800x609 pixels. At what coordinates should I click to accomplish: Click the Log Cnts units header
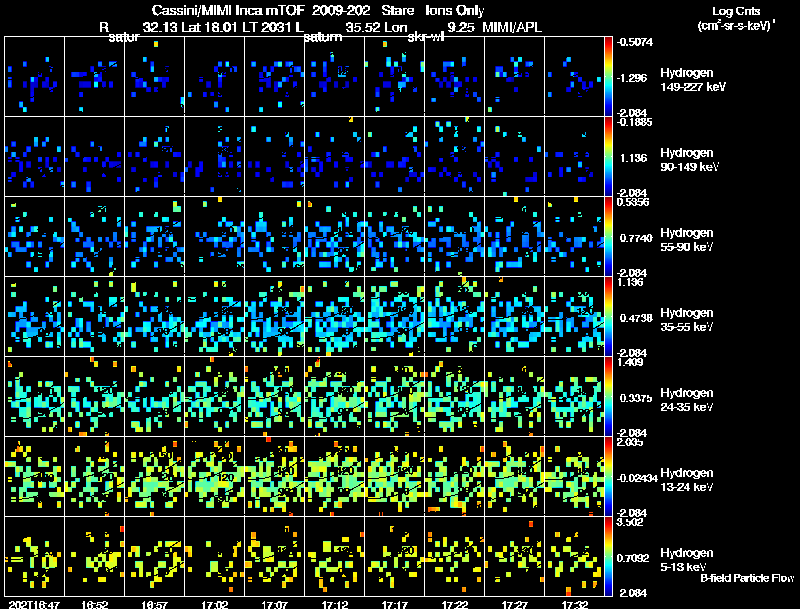point(734,20)
